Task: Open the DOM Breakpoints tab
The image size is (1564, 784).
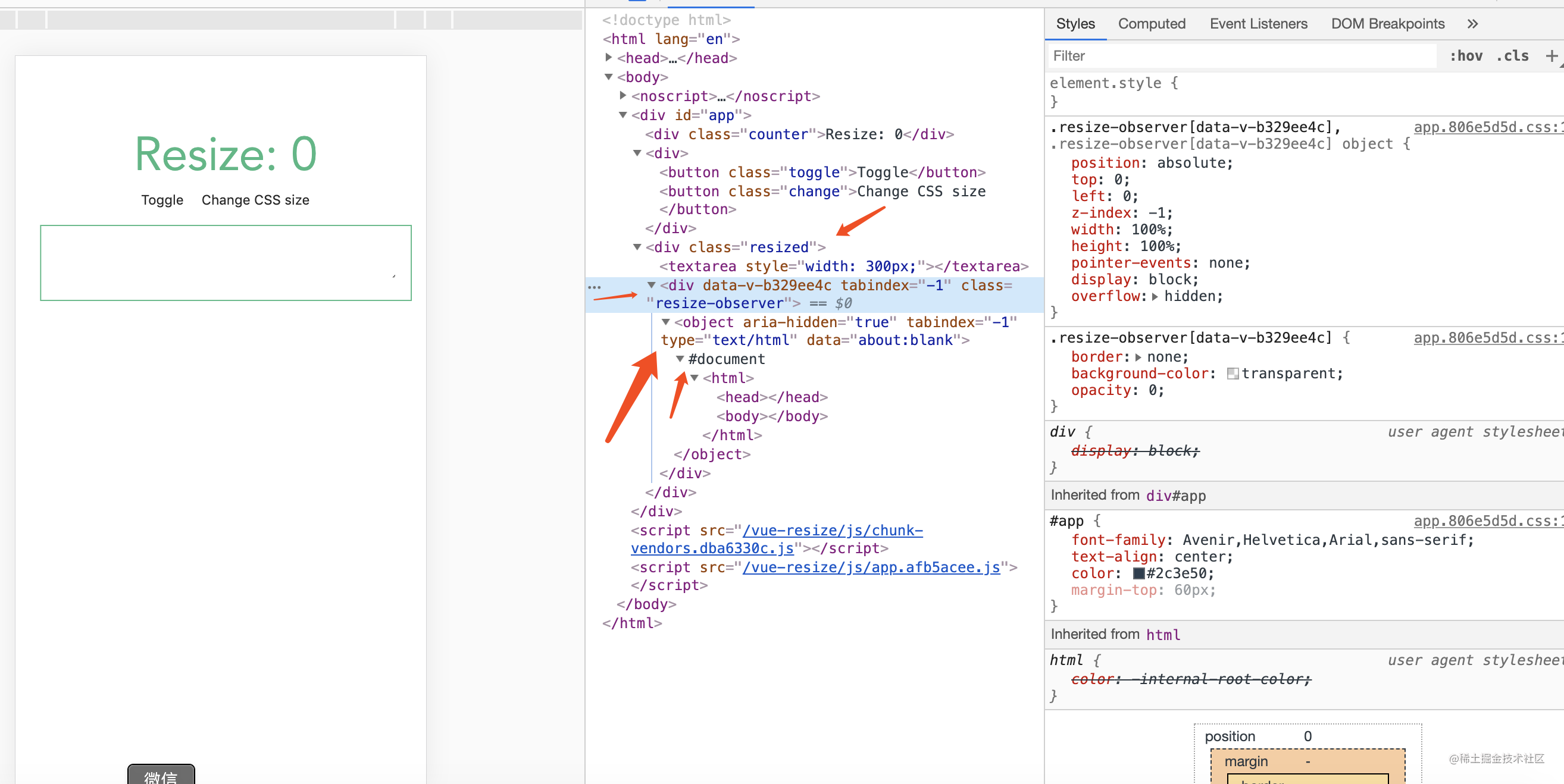Action: [1388, 24]
